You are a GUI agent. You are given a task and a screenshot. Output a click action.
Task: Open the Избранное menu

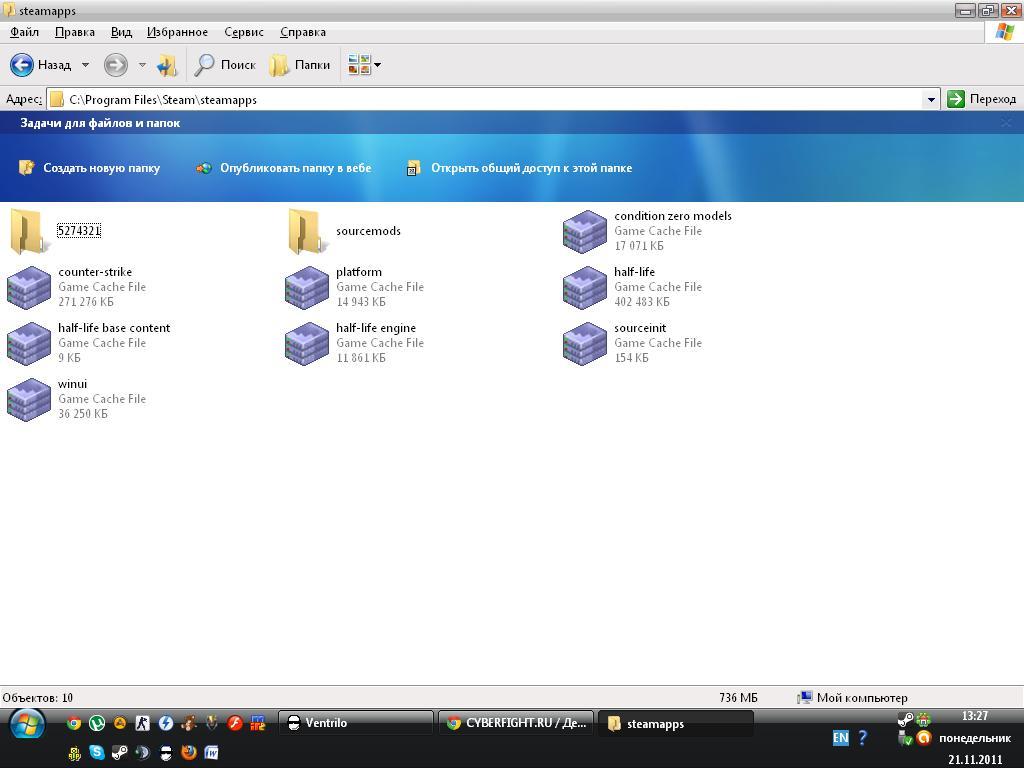(x=177, y=32)
